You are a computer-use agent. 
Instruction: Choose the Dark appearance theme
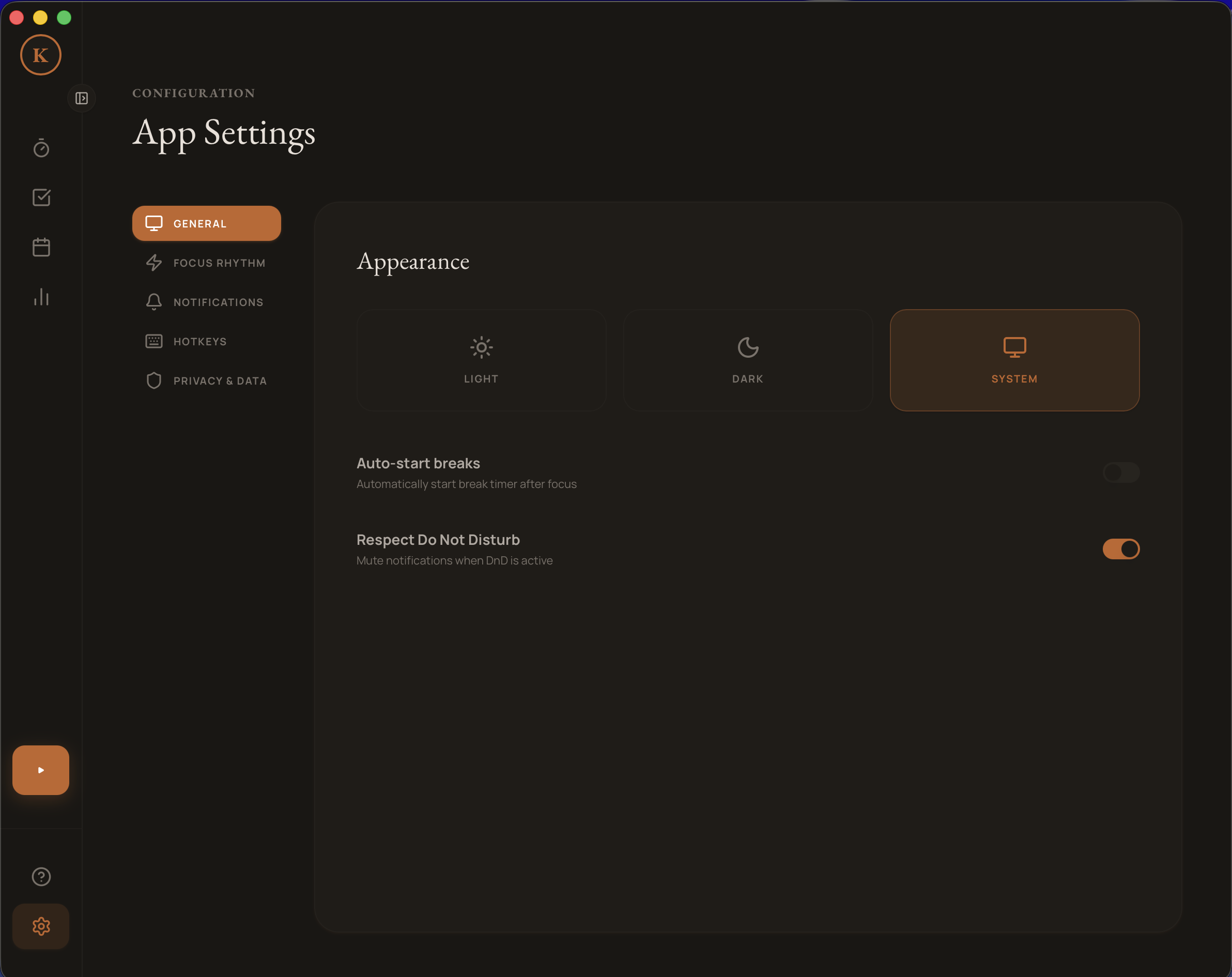pyautogui.click(x=747, y=360)
